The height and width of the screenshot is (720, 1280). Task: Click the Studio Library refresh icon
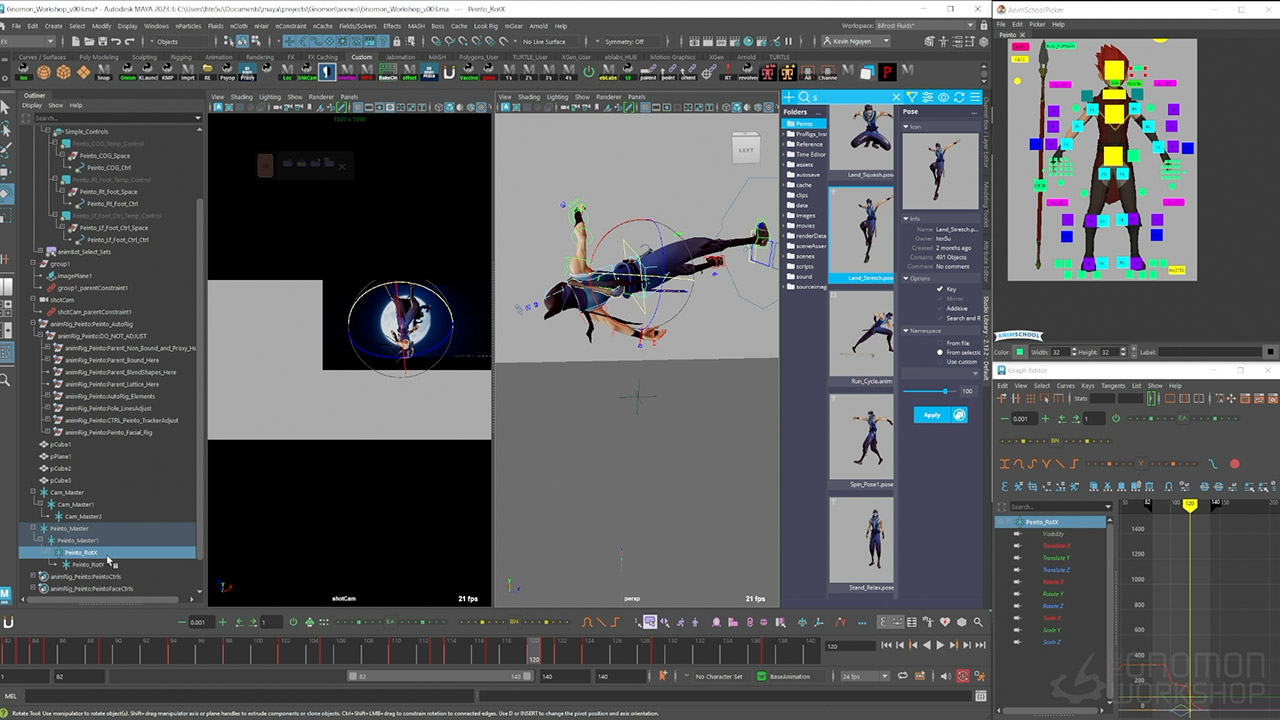[x=960, y=97]
